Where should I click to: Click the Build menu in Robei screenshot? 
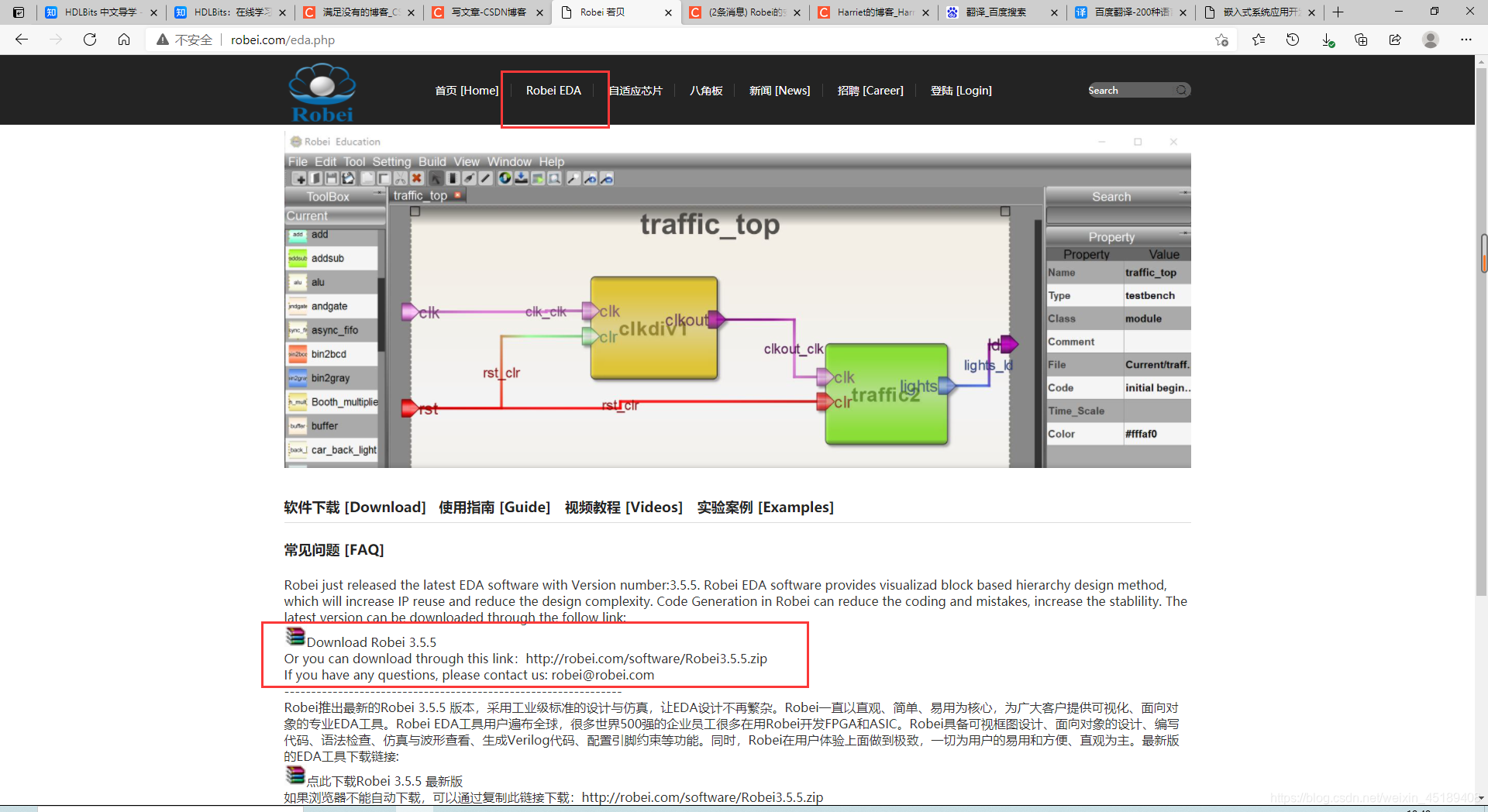pos(432,162)
